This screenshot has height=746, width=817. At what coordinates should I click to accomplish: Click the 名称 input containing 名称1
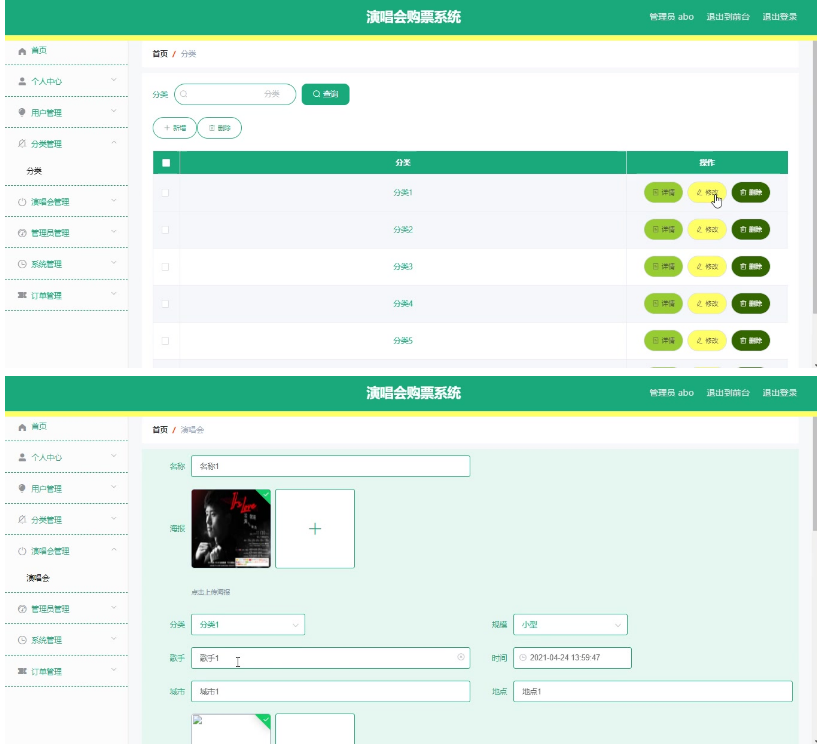[x=330, y=466]
